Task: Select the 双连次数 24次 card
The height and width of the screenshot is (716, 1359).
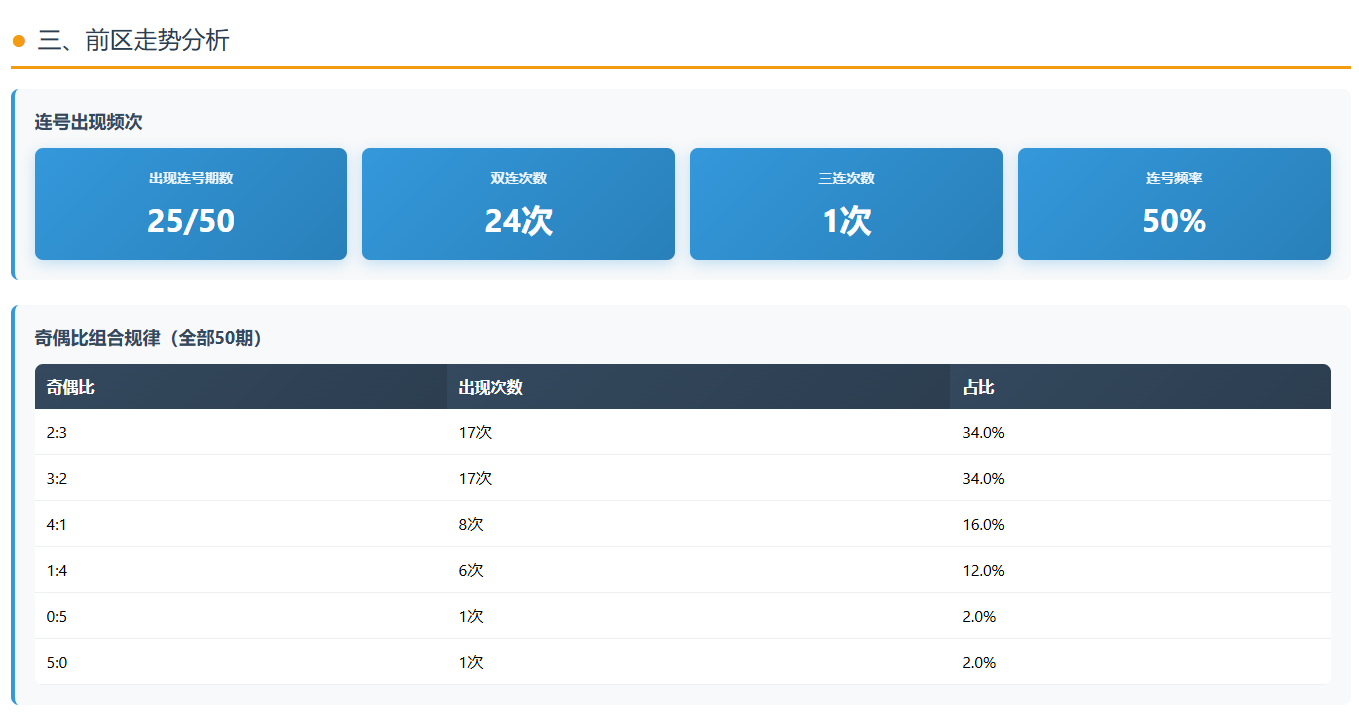Action: (518, 204)
